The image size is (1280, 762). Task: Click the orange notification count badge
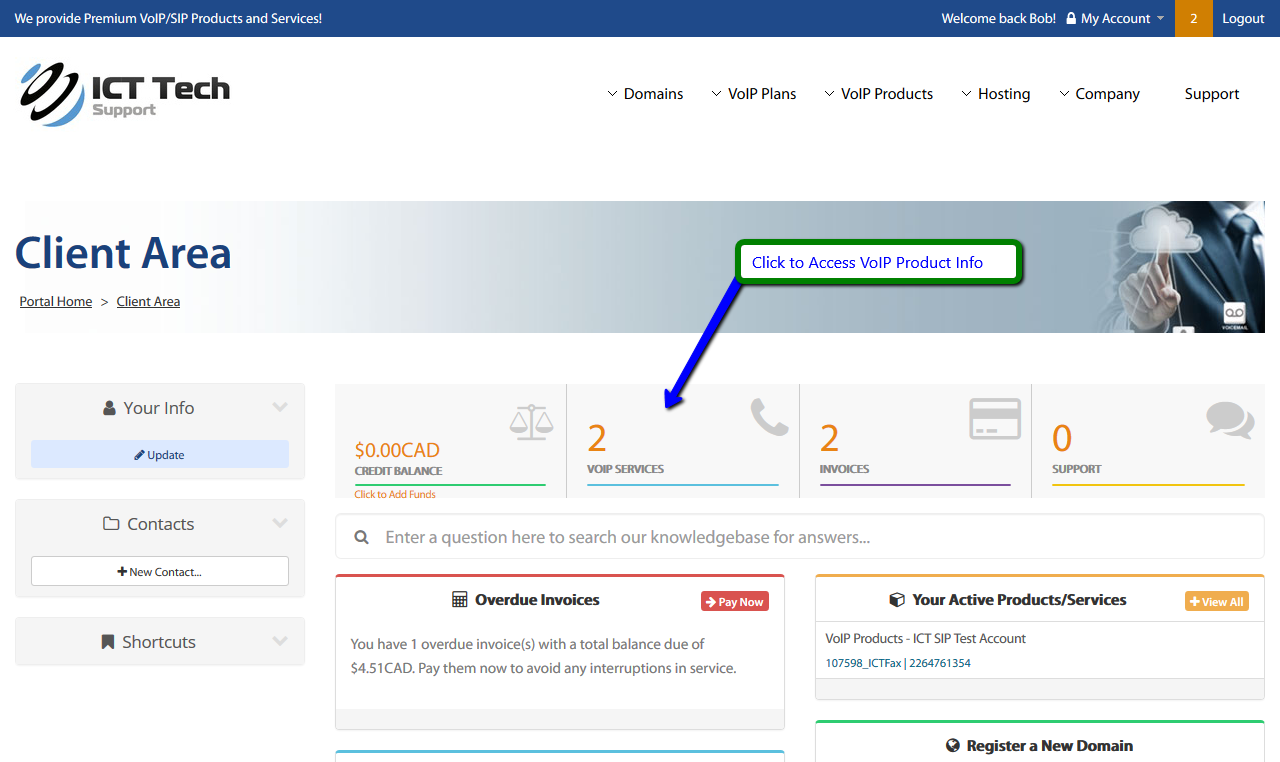pos(1193,18)
